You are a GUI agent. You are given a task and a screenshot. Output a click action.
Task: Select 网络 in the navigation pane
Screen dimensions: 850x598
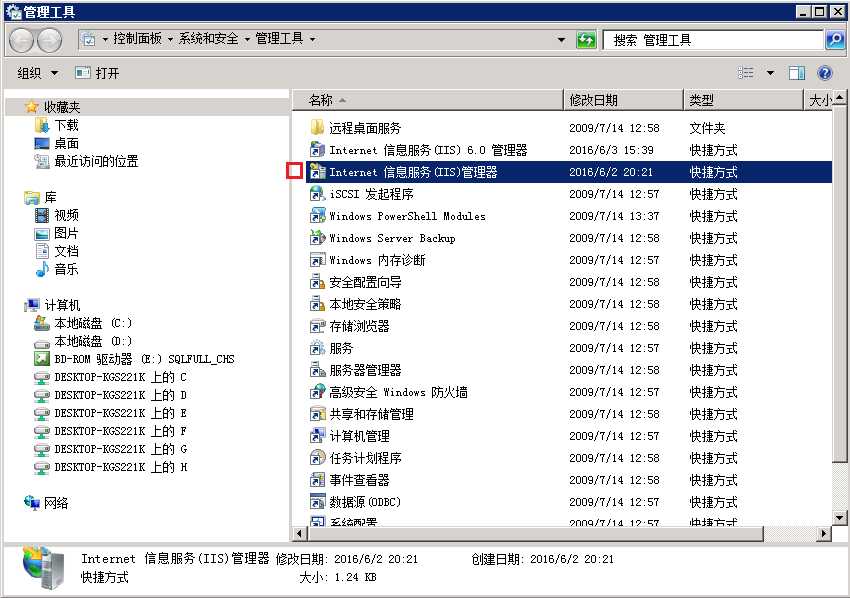coord(56,503)
